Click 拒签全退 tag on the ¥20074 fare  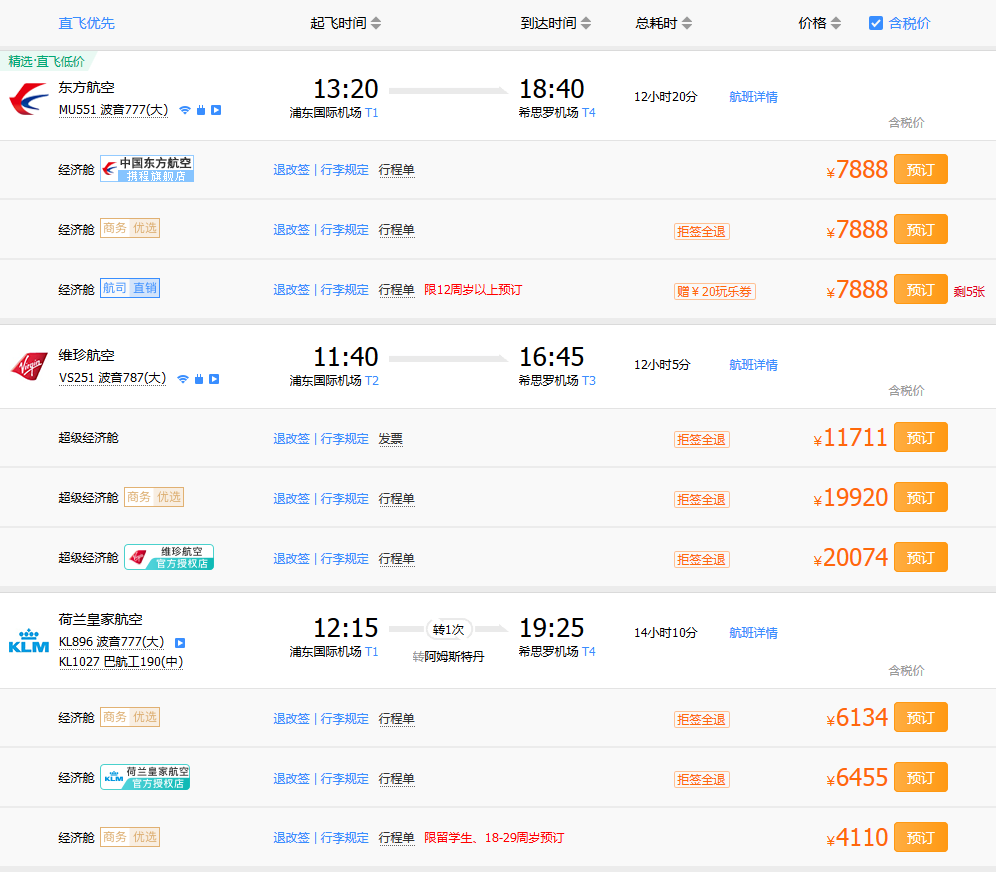(701, 560)
